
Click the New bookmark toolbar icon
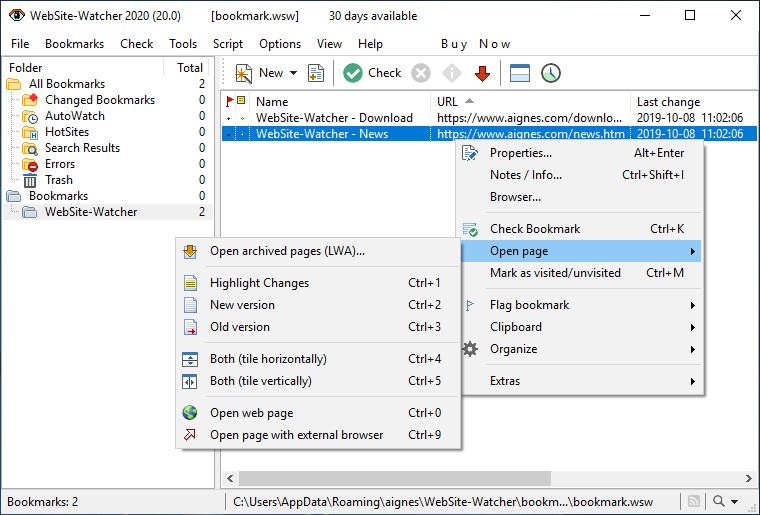[244, 73]
